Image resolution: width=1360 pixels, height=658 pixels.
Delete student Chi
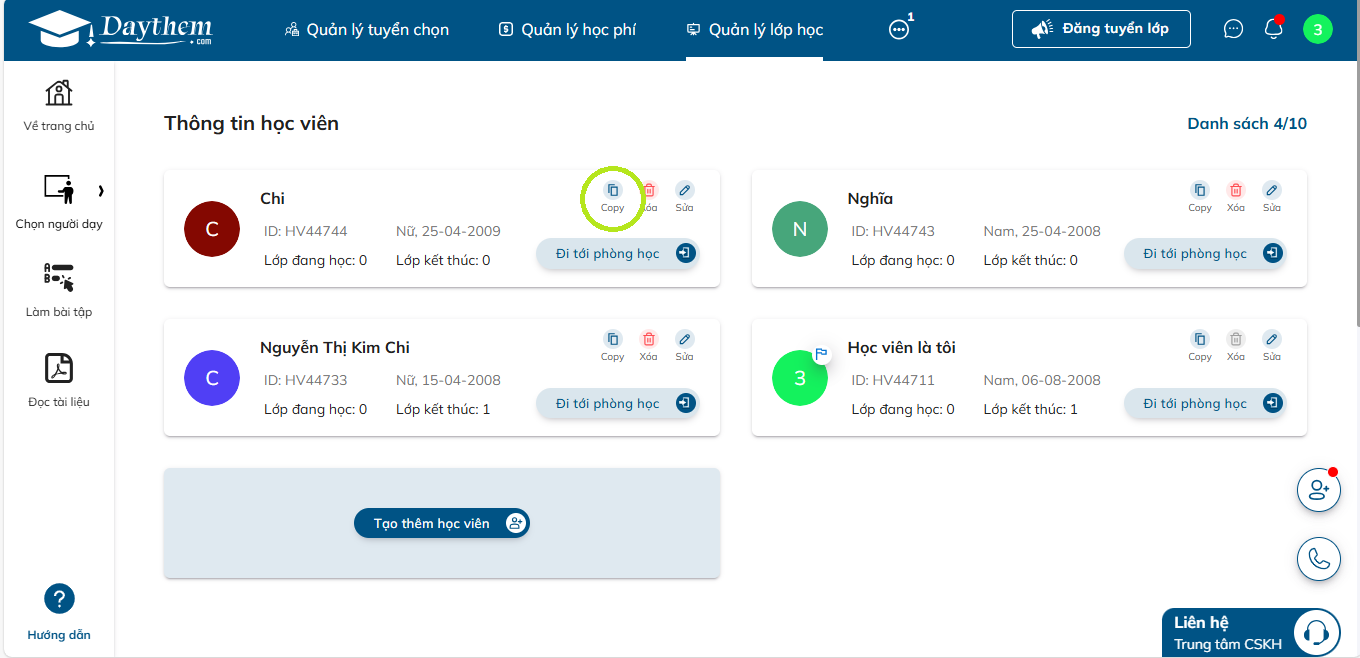[x=648, y=196]
